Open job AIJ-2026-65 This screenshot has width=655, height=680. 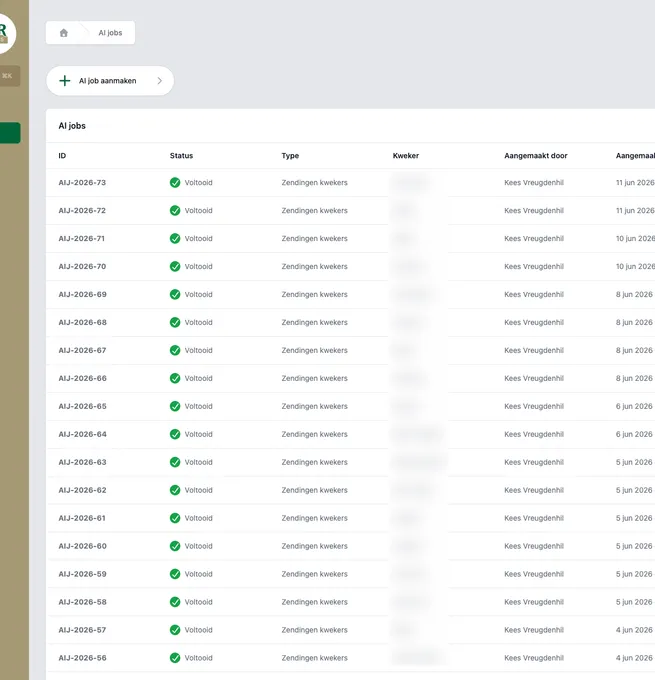click(82, 406)
